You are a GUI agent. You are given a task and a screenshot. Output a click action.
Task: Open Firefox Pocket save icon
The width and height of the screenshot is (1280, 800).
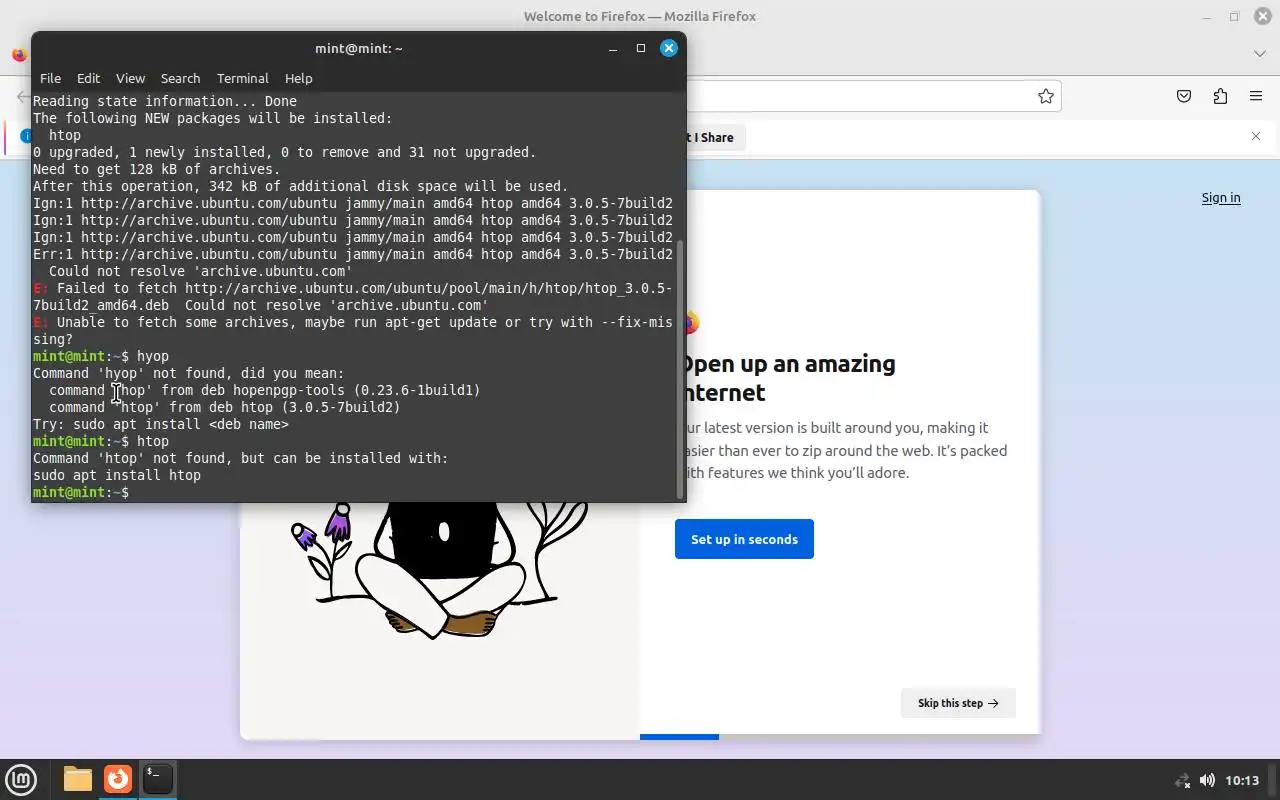tap(1183, 96)
